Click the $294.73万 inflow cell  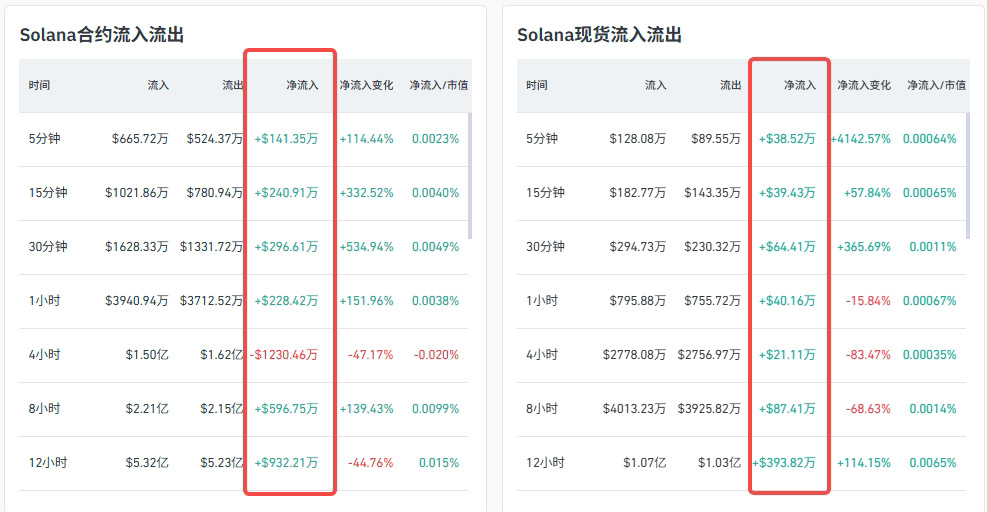coord(638,247)
